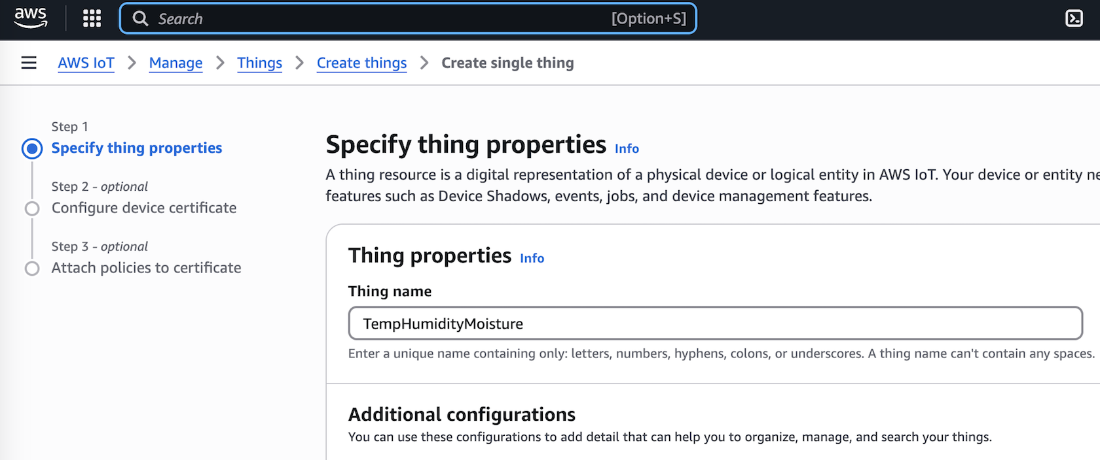The height and width of the screenshot is (460, 1100).
Task: Return to Create things breadcrumb
Action: point(361,63)
